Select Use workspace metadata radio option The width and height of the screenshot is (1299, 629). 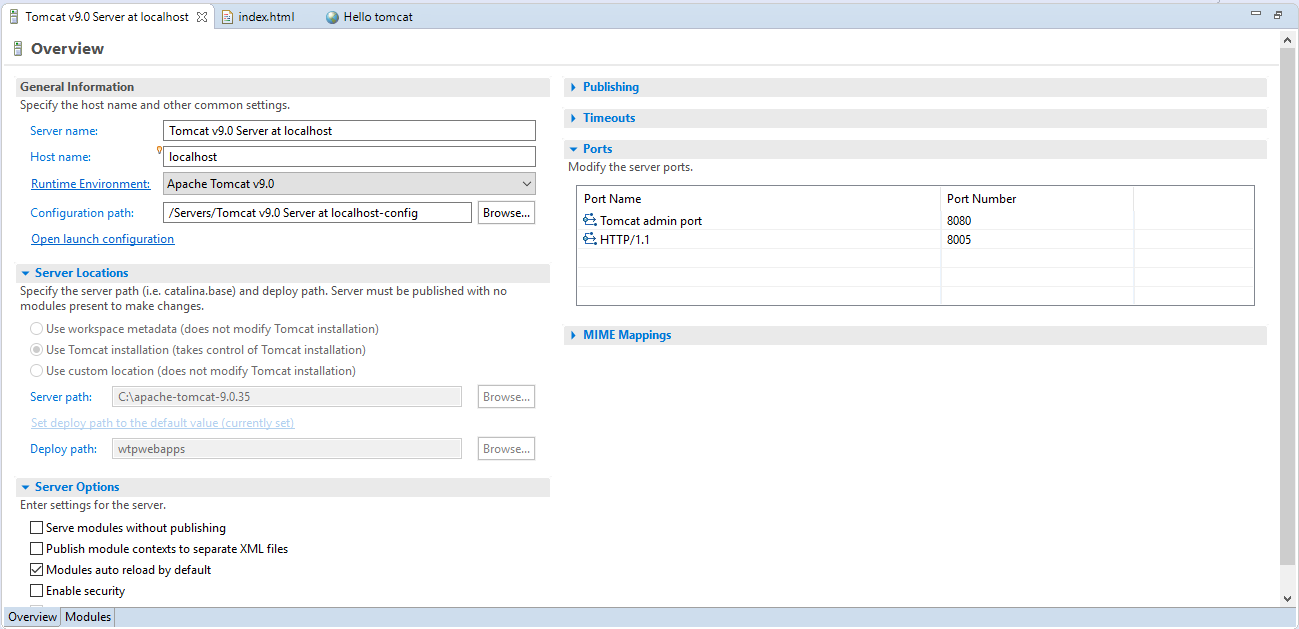click(x=37, y=329)
